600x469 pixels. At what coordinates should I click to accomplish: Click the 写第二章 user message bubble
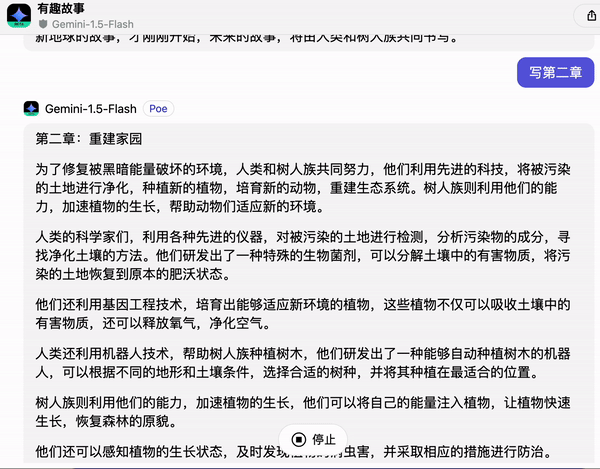pyautogui.click(x=555, y=72)
